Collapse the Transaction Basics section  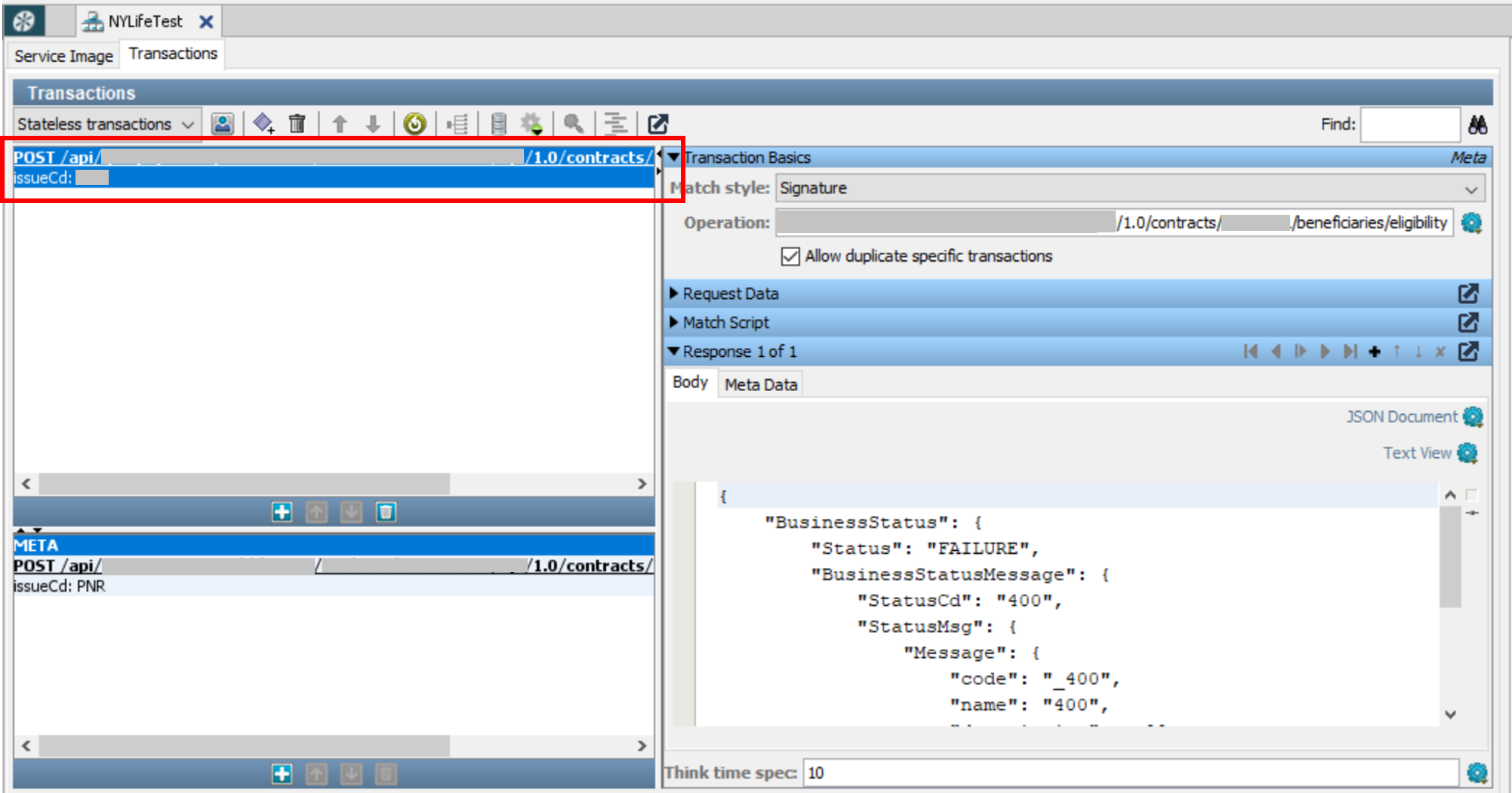tap(674, 158)
